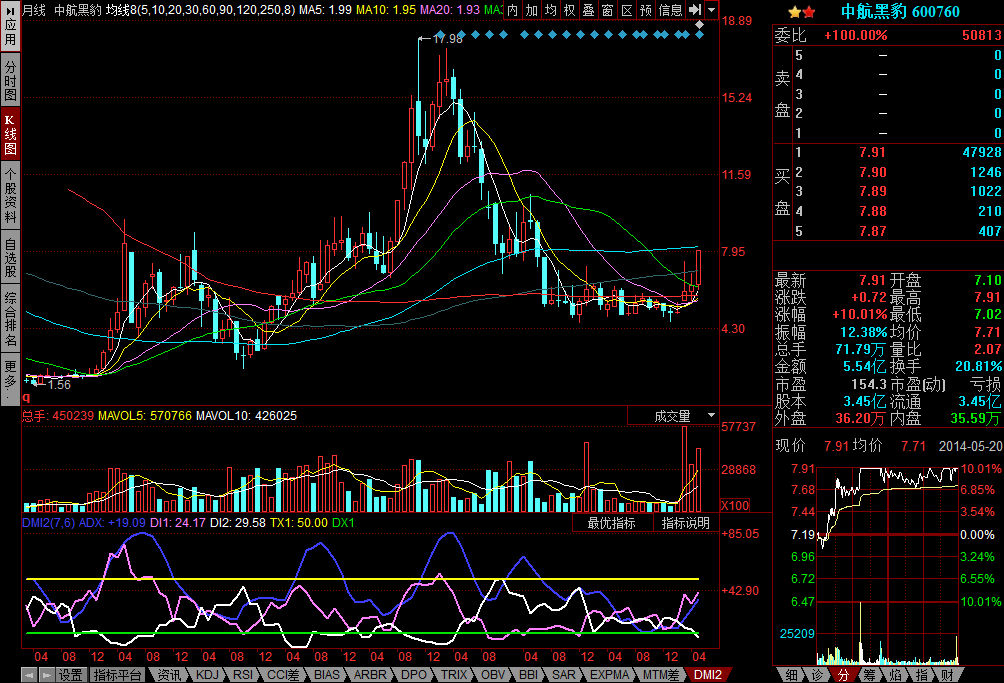Click the 内 toolbar button
Screen dimensions: 1004x683
(513, 10)
